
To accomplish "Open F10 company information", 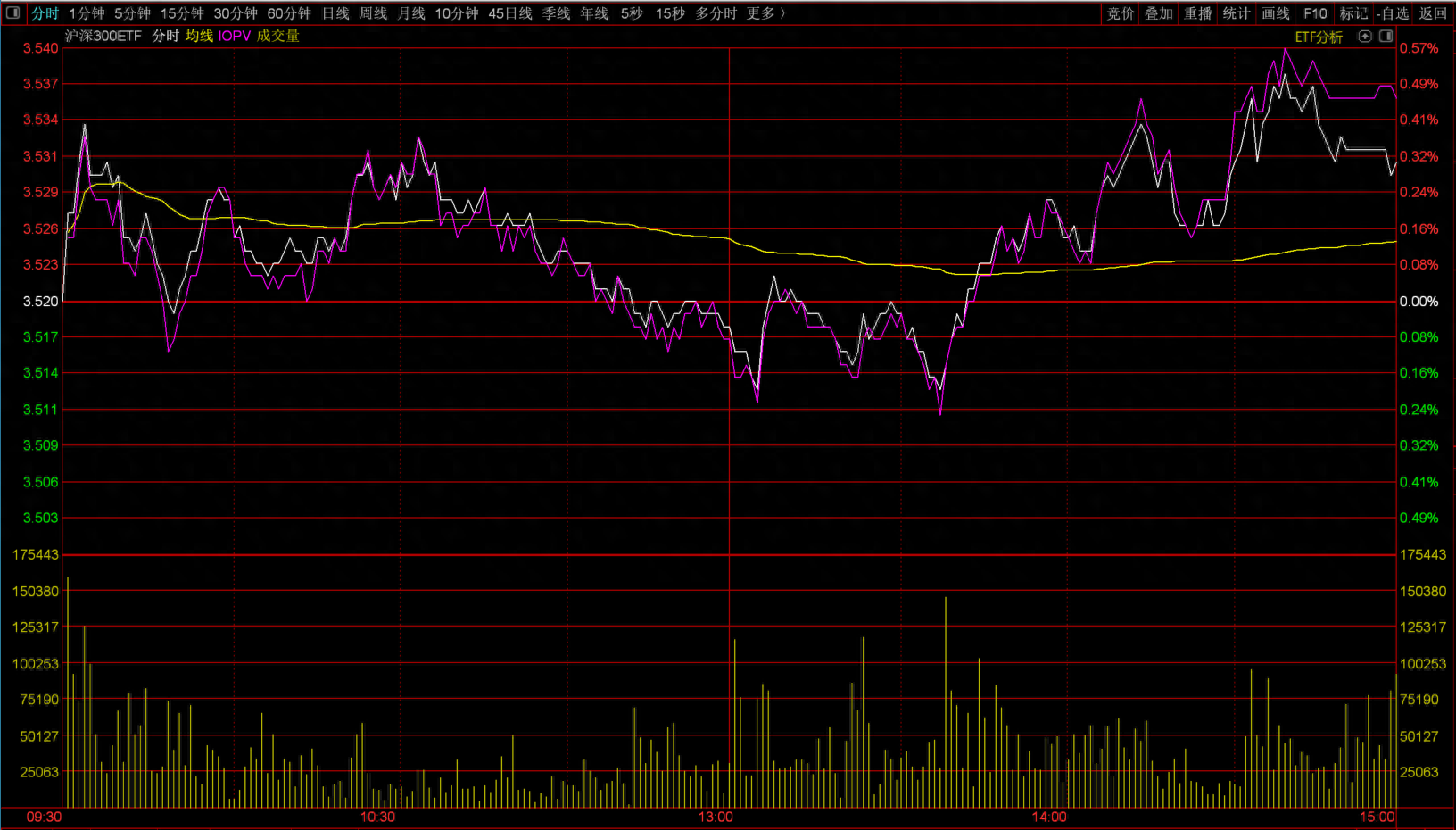I will coord(1315,13).
